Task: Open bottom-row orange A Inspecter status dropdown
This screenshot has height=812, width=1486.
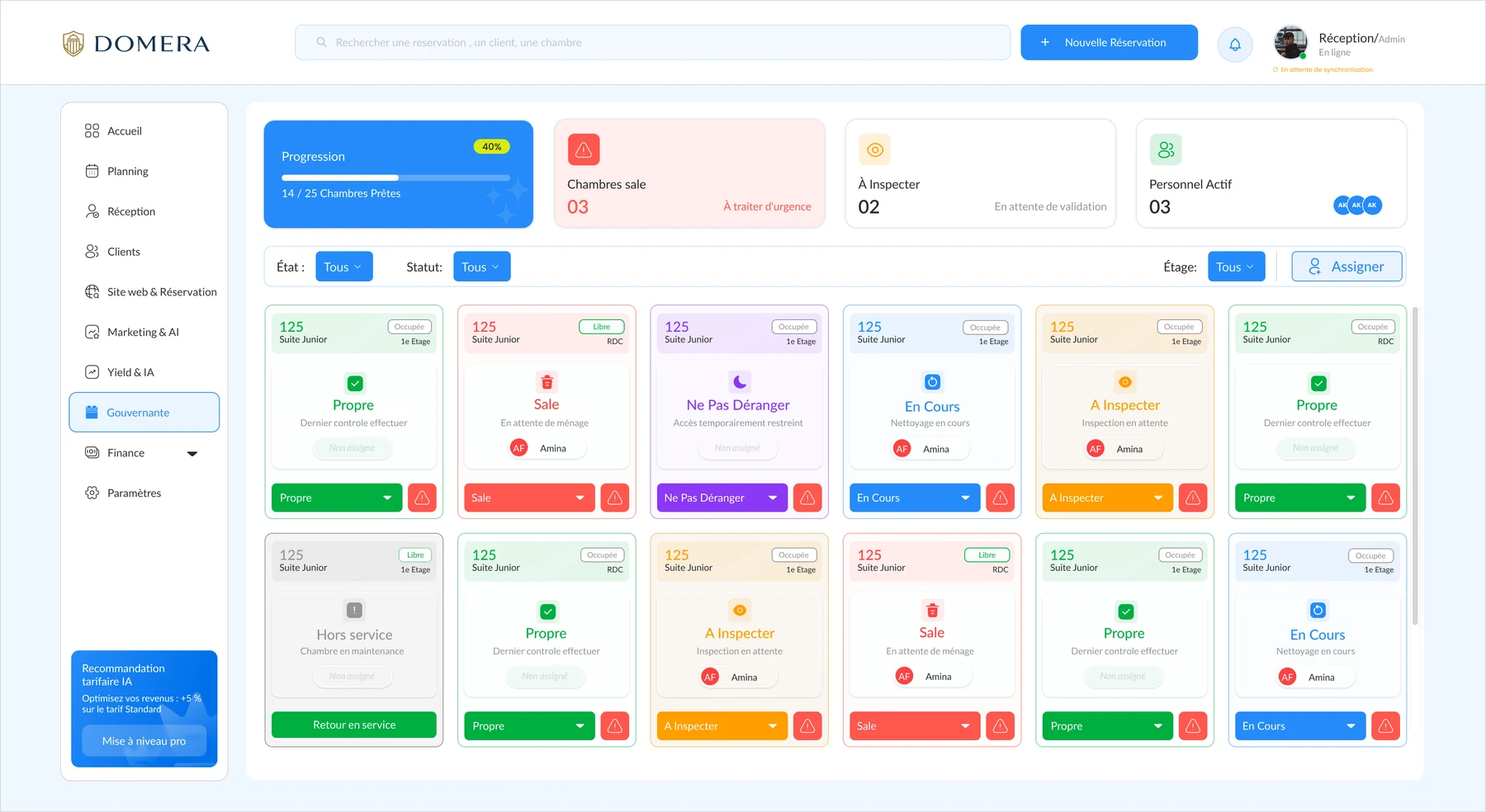Action: [x=722, y=725]
